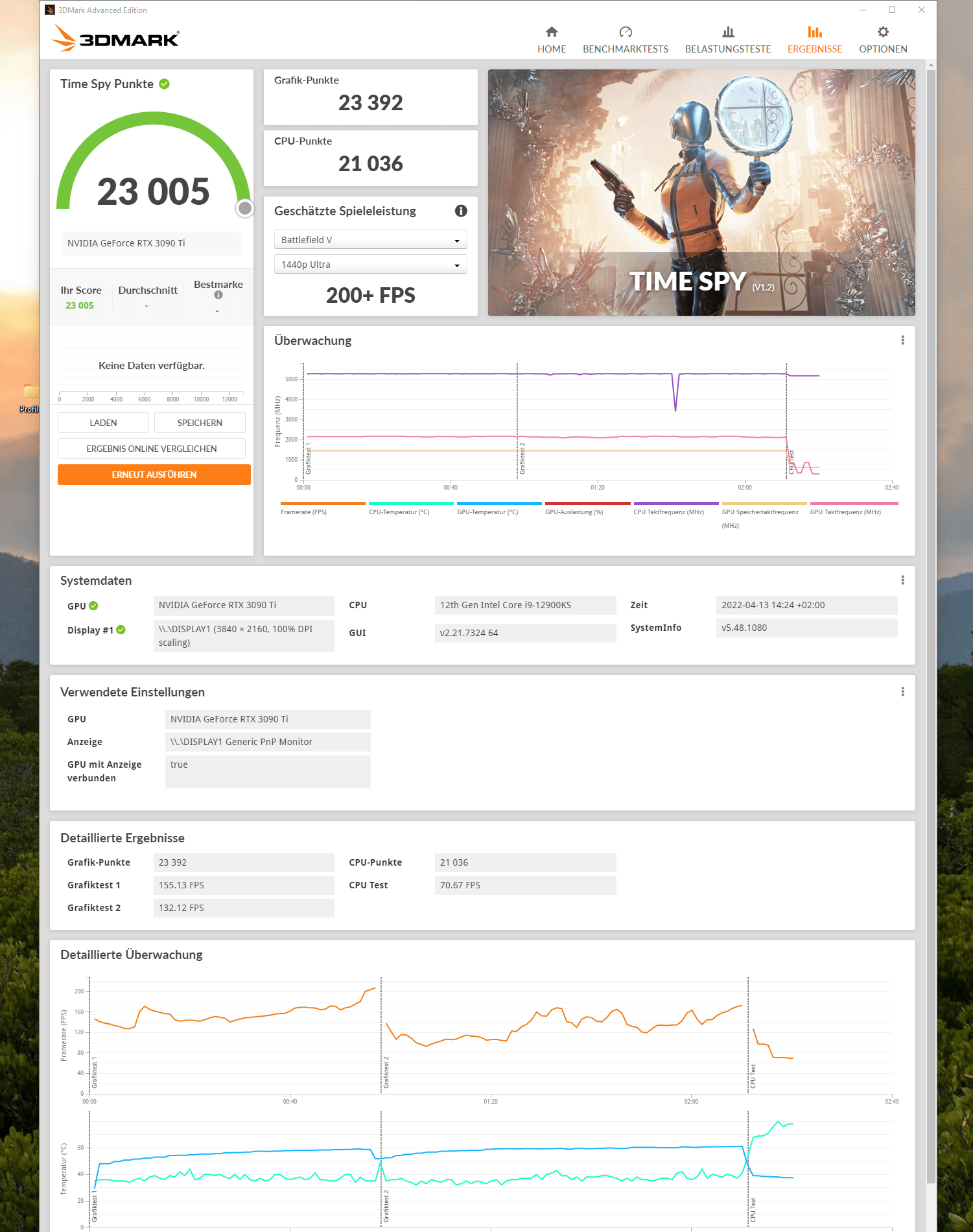Screen dimensions: 973x1232
Task: Click the vertical scrollbar thumb
Action: pos(931,626)
